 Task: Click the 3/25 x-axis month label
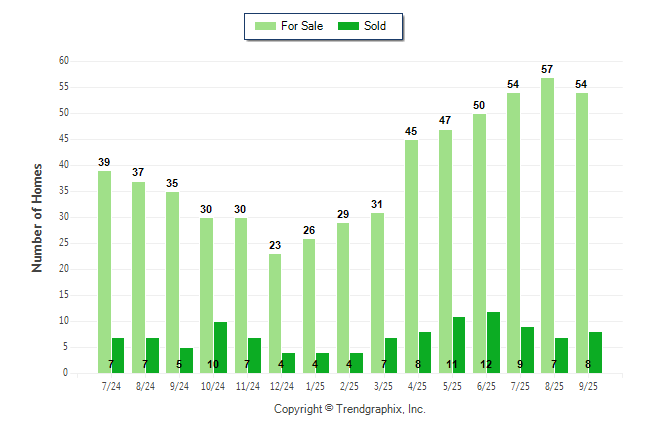(383, 386)
